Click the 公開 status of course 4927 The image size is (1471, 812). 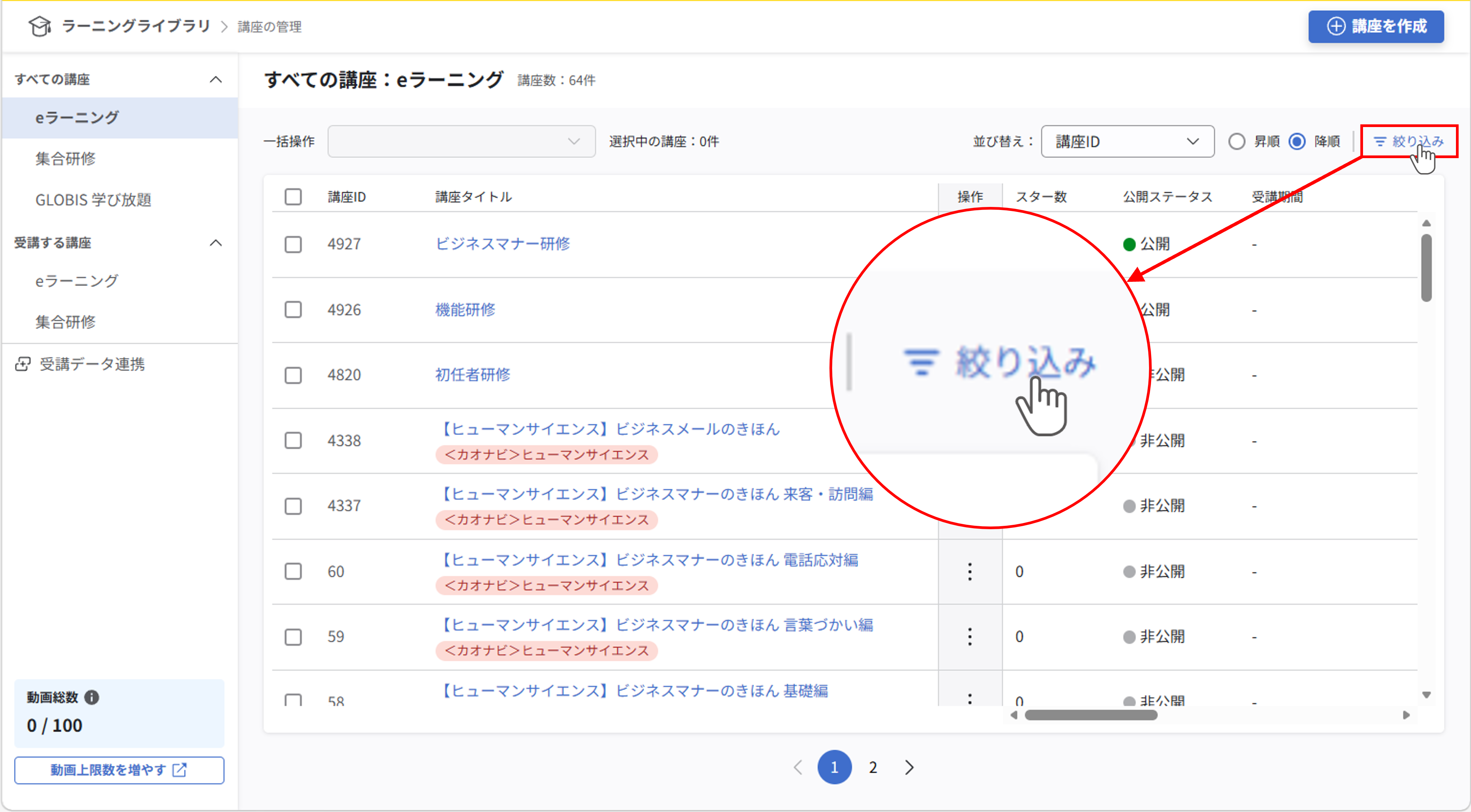pyautogui.click(x=1146, y=244)
